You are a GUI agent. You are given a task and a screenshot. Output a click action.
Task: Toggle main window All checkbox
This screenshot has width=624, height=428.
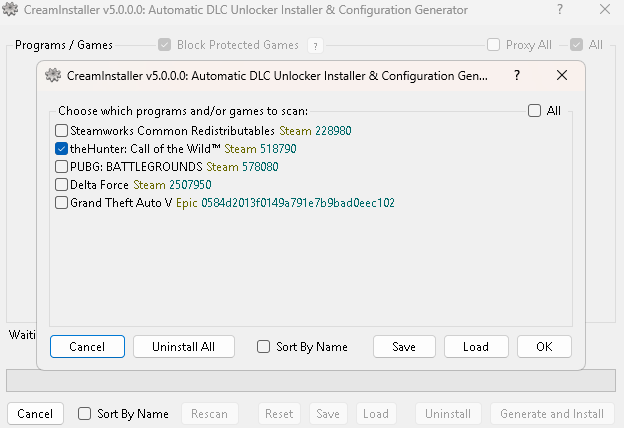[x=576, y=45]
